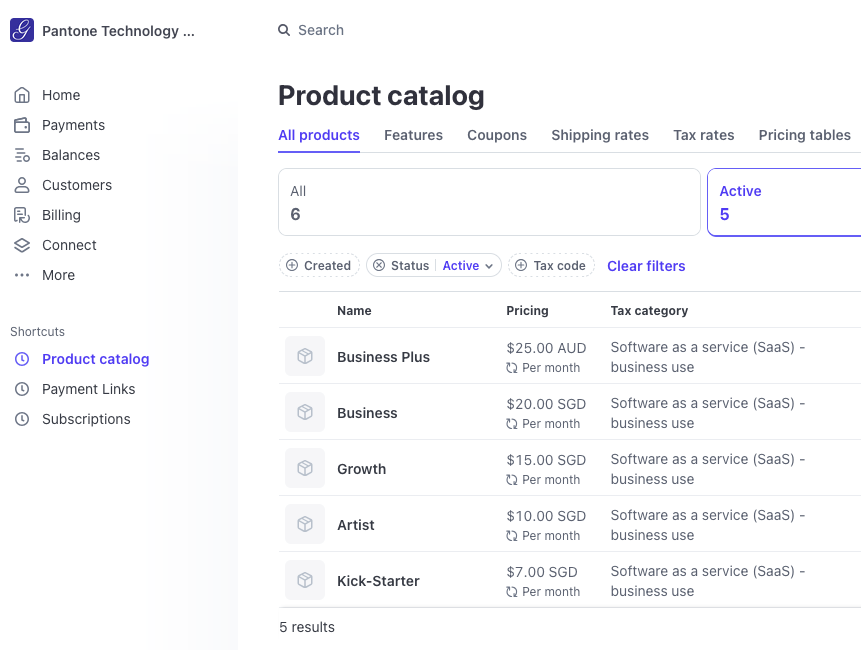Viewport: 861px width, 650px height.
Task: Open Connect using its stacked-layers icon
Action: 20,245
